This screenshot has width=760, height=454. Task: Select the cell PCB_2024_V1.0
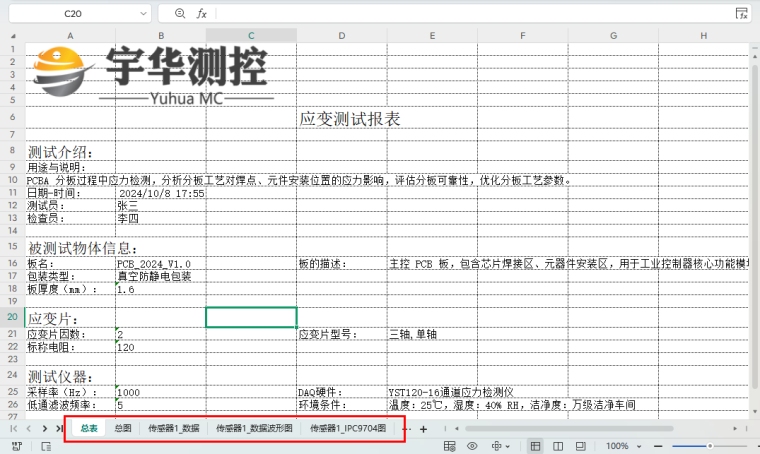pyautogui.click(x=161, y=264)
